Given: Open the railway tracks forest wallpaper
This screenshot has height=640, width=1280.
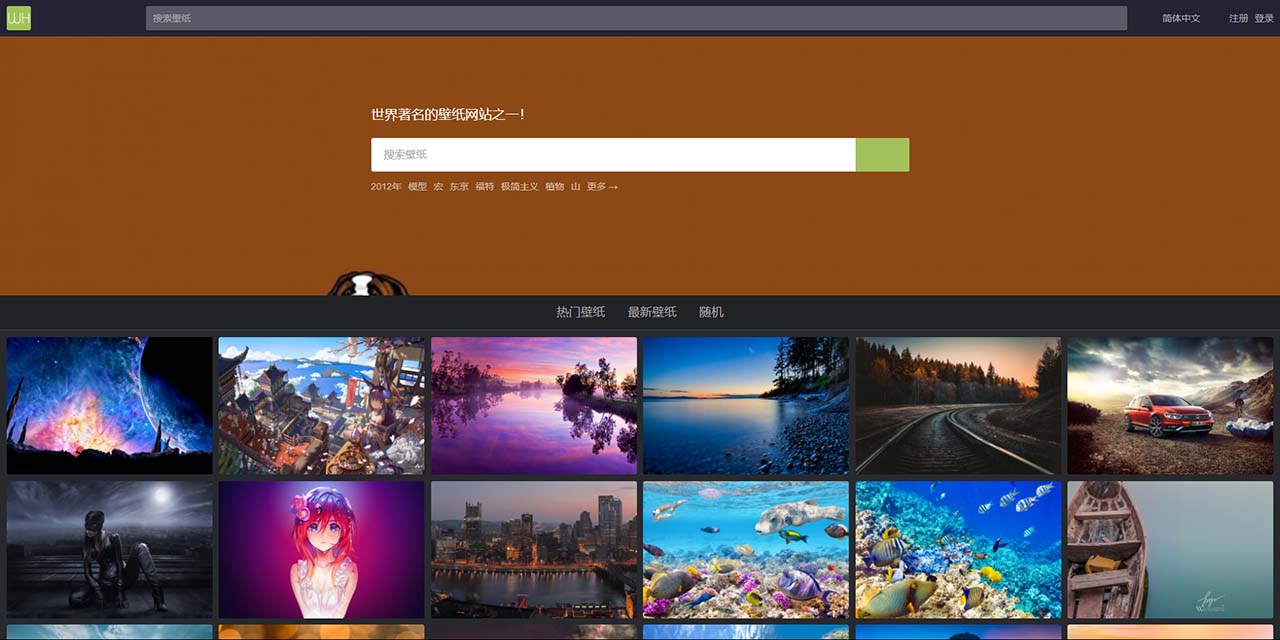Looking at the screenshot, I should coord(958,405).
